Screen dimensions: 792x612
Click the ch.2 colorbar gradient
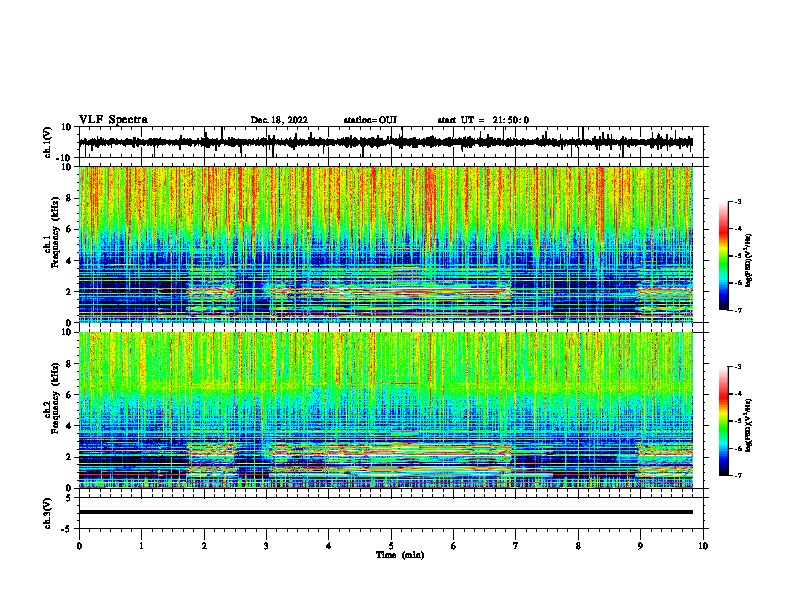tap(723, 421)
